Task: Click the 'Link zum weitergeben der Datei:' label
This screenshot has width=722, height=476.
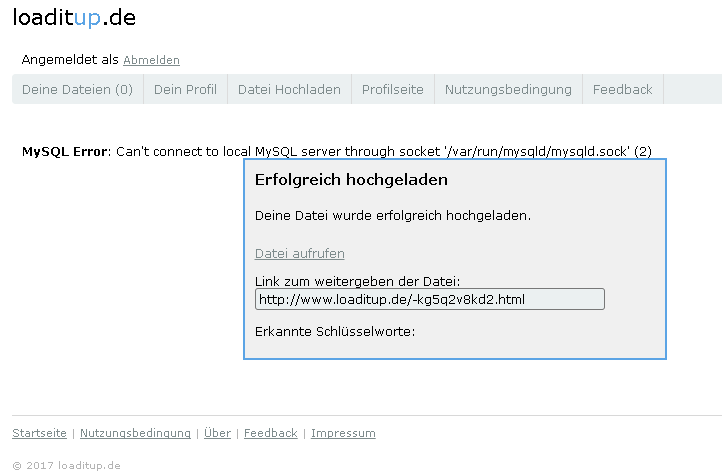Action: point(357,281)
